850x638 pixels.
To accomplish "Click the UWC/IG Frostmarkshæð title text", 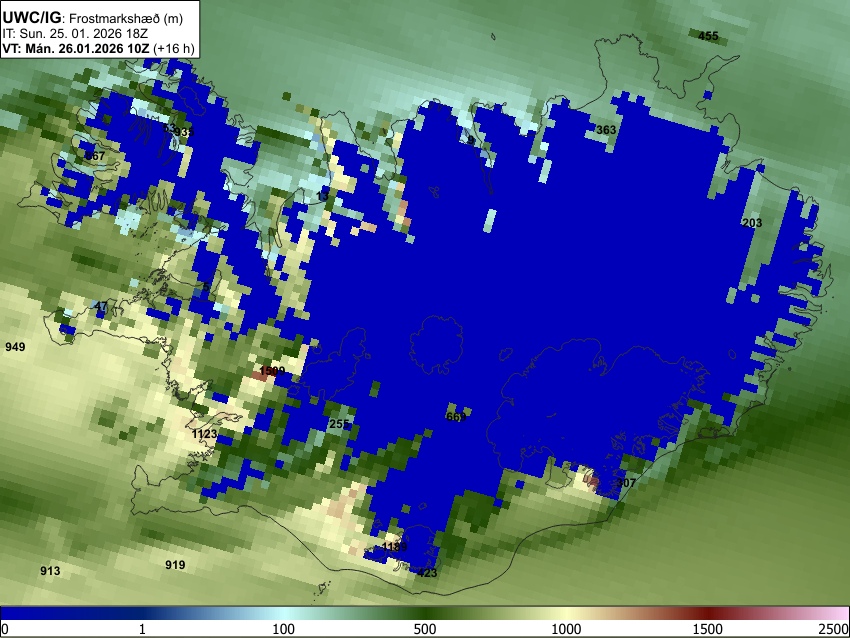I will (x=93, y=18).
